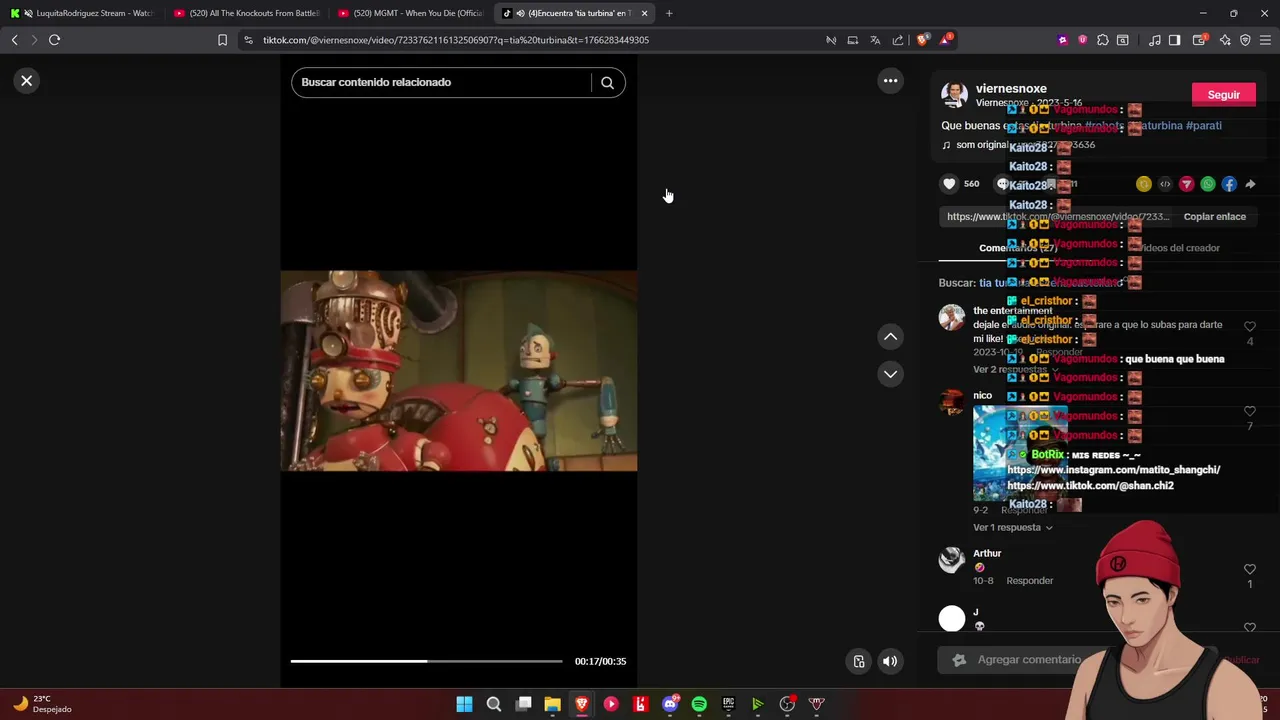Open the three-dots more options menu

point(890,81)
